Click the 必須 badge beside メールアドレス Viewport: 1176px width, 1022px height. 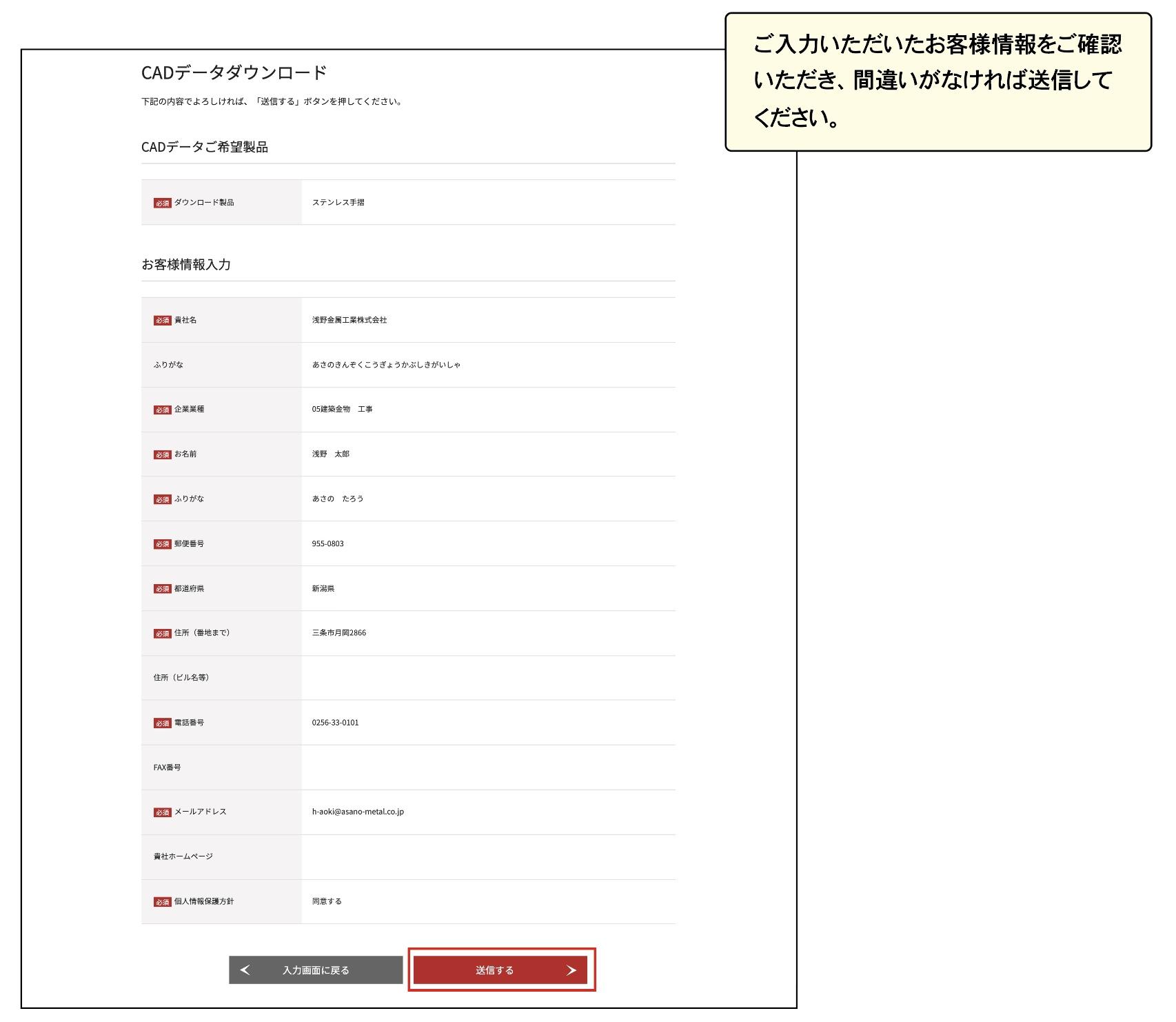(x=162, y=812)
